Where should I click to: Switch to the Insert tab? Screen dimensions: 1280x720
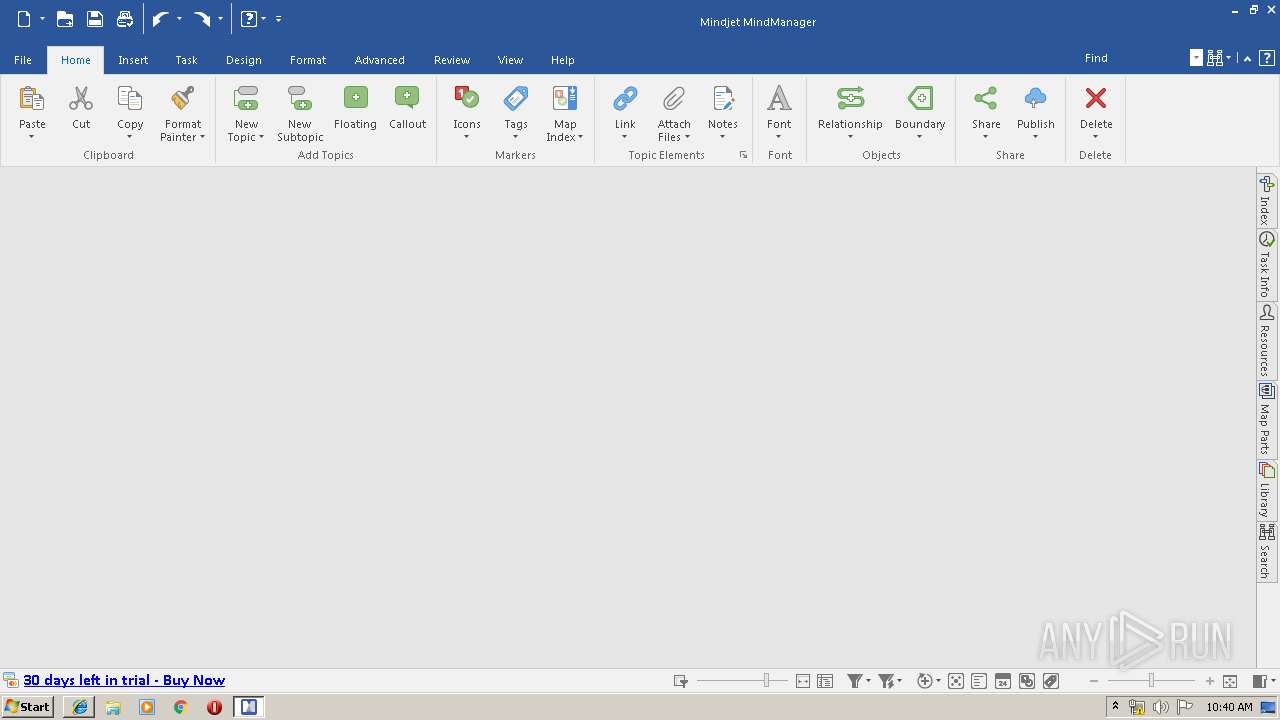[x=133, y=60]
